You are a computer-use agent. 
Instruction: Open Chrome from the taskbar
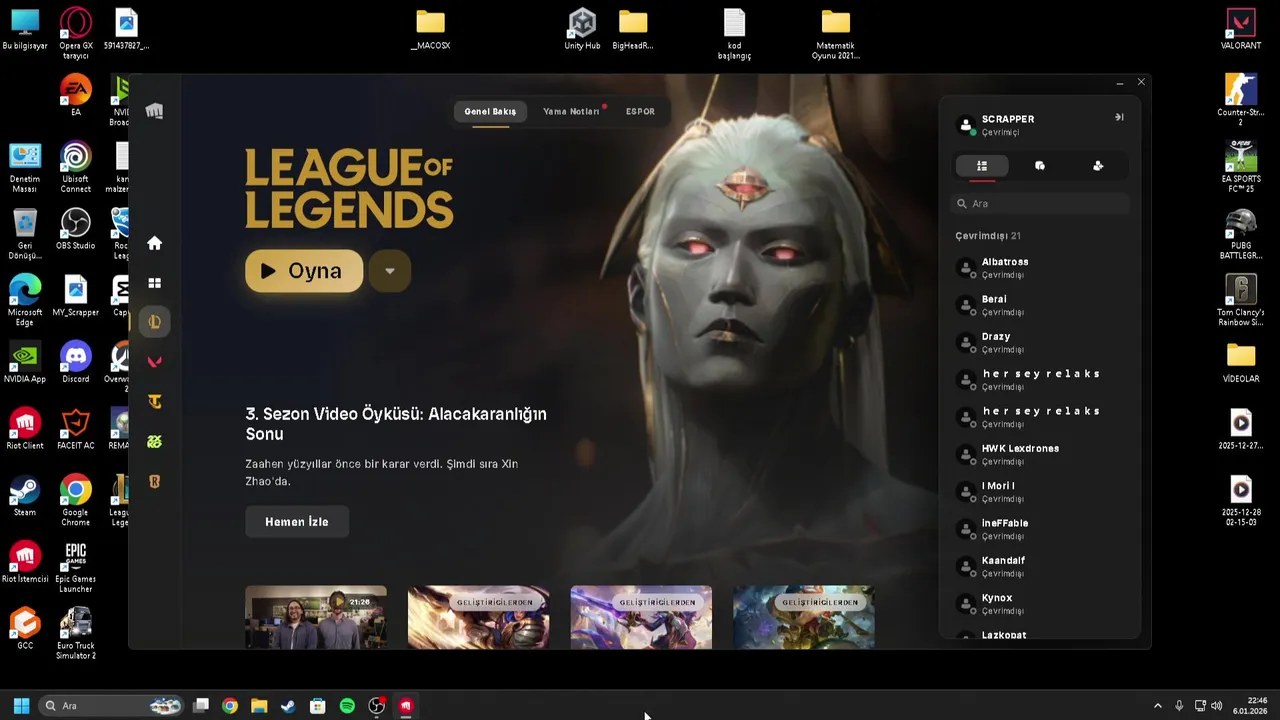pos(230,706)
